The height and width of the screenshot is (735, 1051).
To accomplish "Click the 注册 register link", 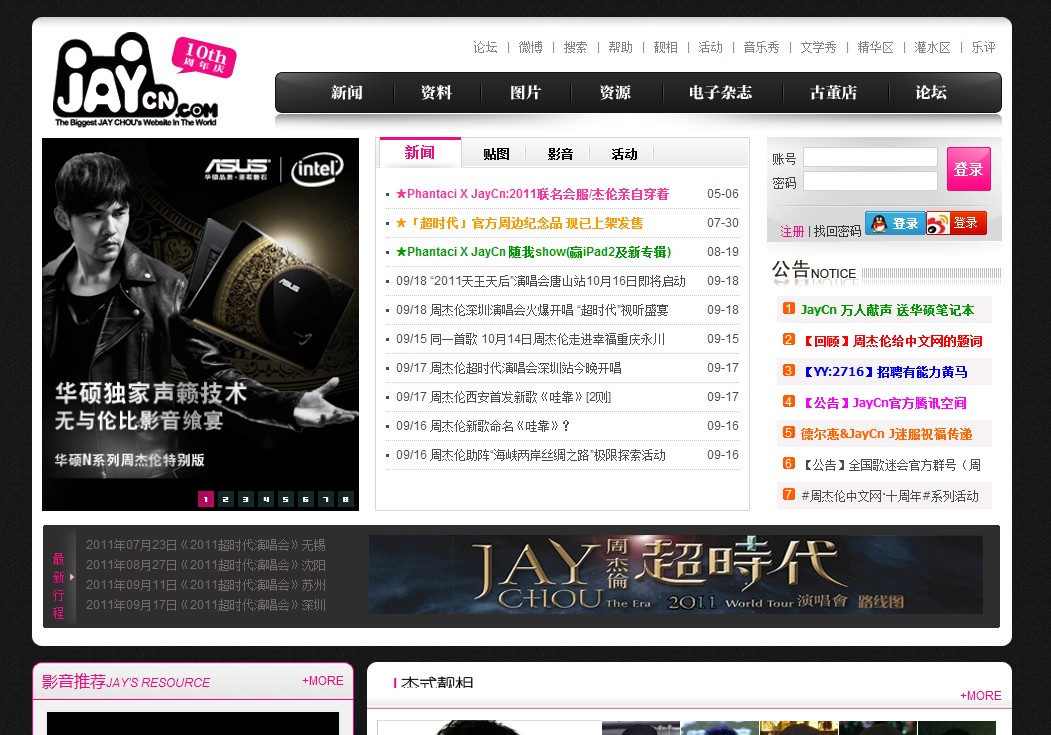I will click(792, 231).
